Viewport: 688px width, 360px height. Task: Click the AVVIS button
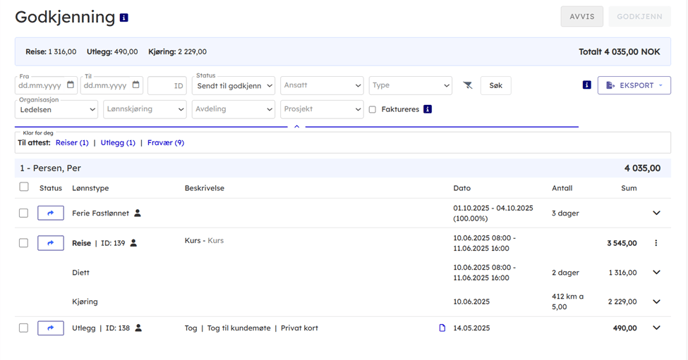[x=582, y=17]
